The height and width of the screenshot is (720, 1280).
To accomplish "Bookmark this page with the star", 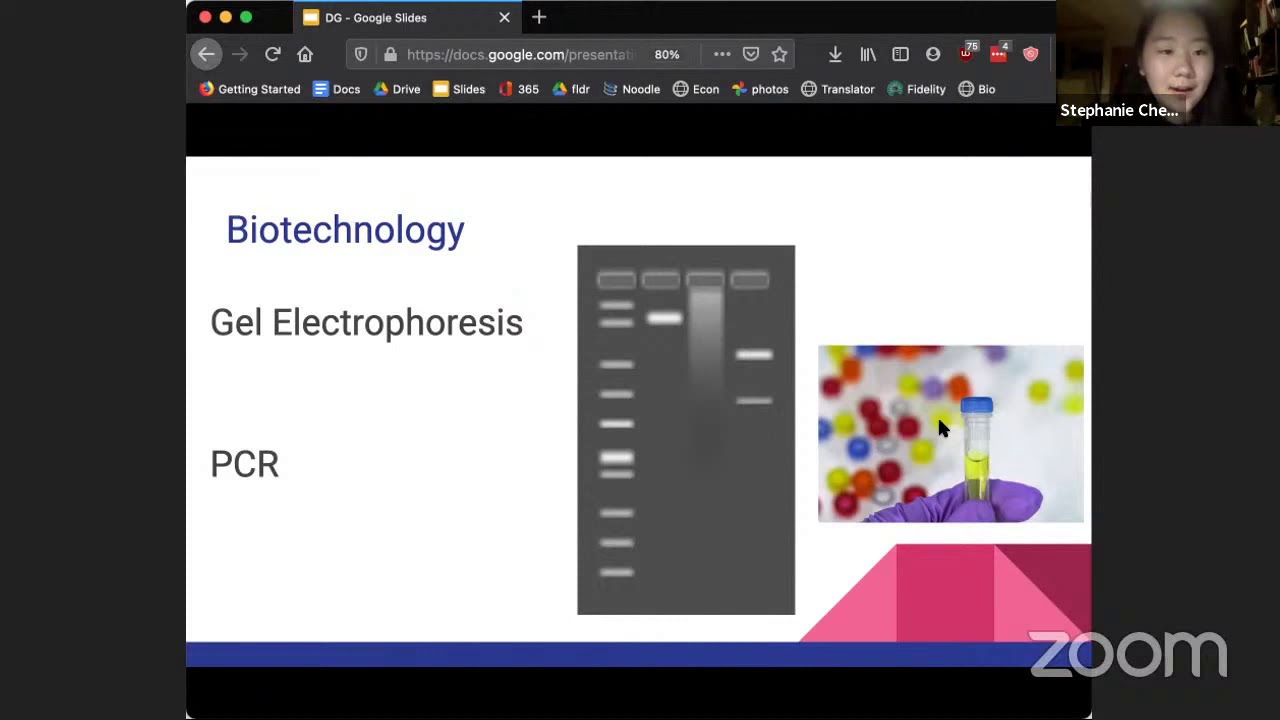I will (779, 54).
